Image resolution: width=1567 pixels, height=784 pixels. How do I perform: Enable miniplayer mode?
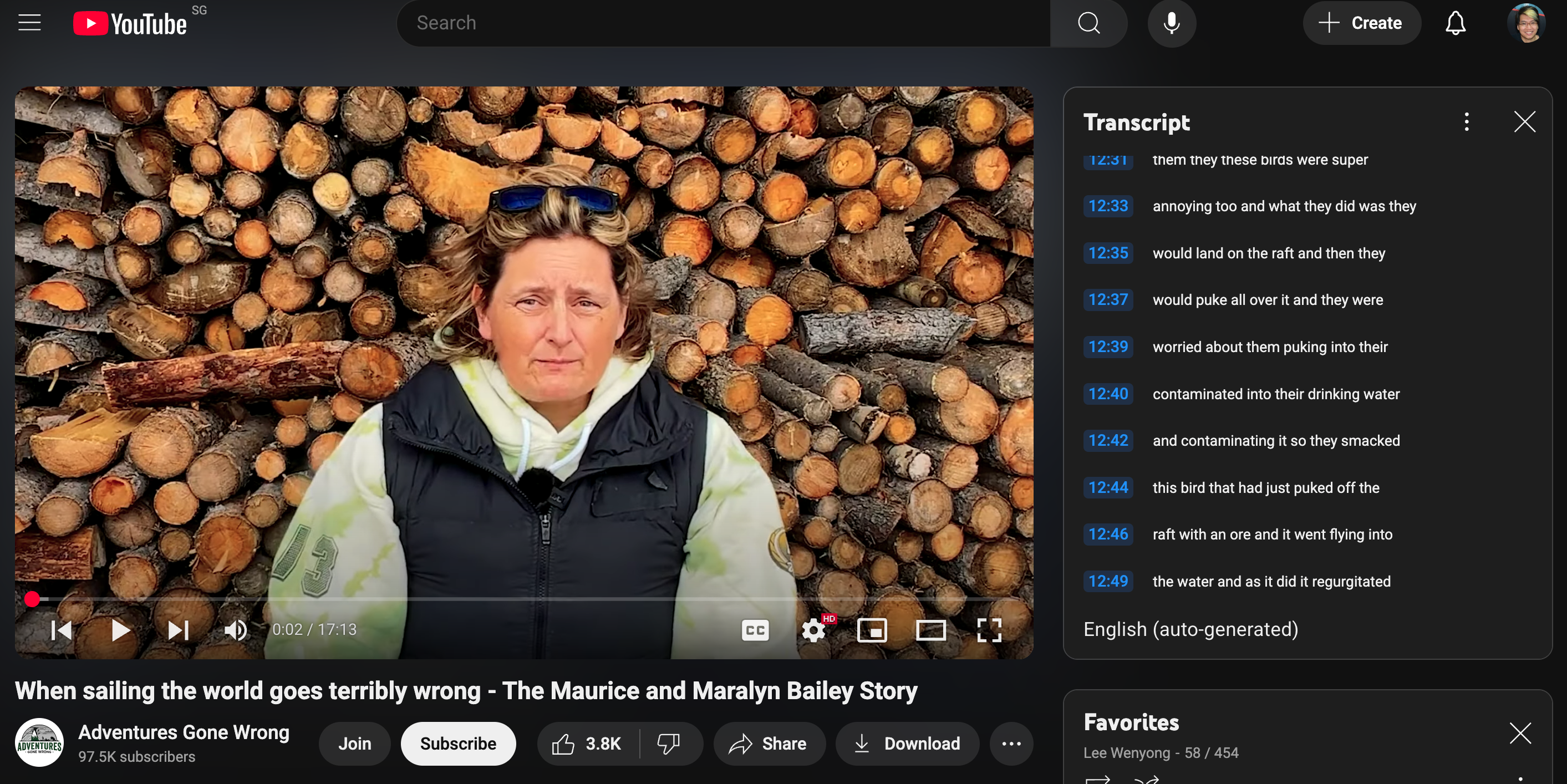pos(872,630)
